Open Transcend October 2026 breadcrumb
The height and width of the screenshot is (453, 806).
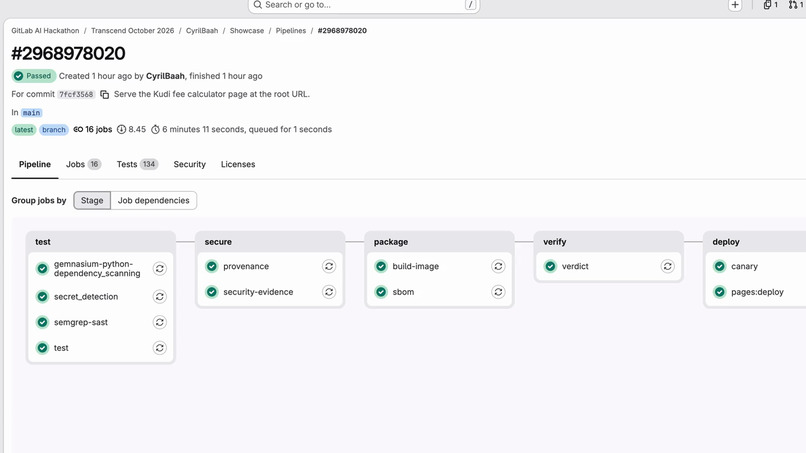pyautogui.click(x=133, y=31)
